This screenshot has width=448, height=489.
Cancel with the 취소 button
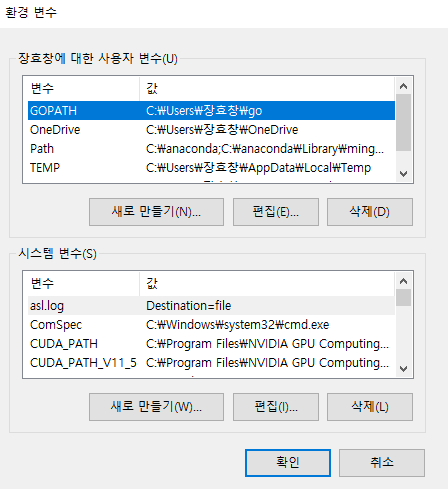[382, 463]
